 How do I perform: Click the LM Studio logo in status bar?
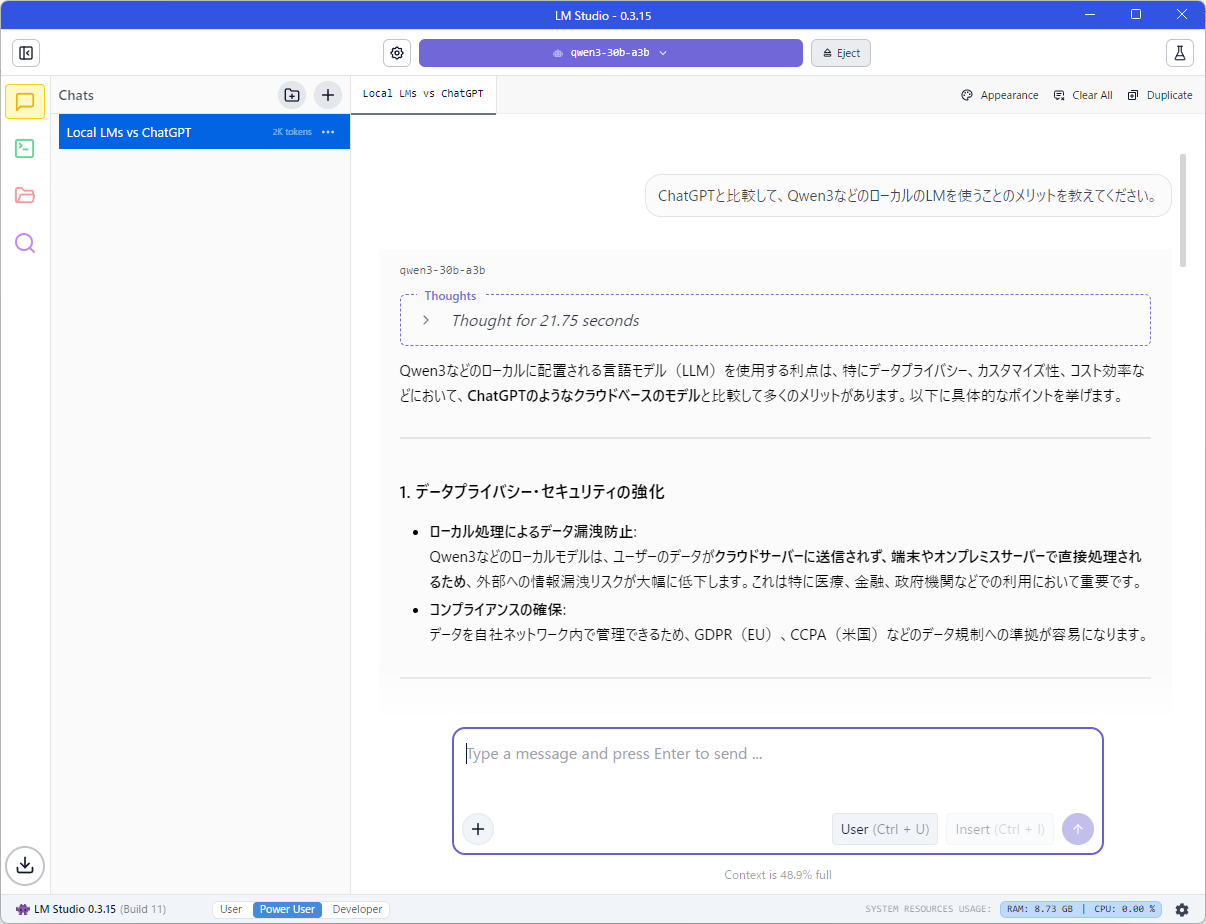point(23,909)
